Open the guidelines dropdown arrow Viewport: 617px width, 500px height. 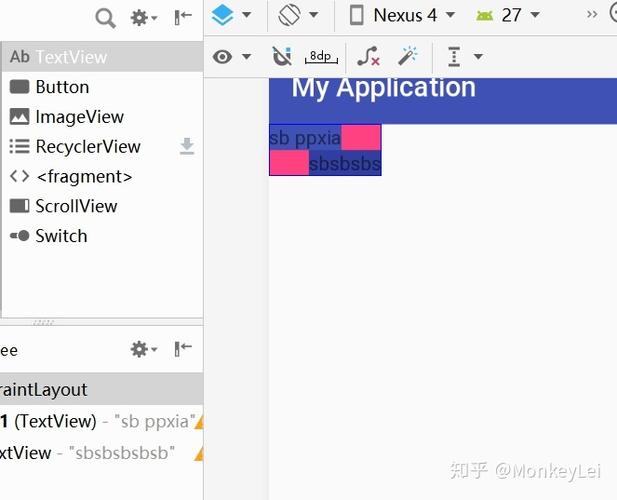478,57
